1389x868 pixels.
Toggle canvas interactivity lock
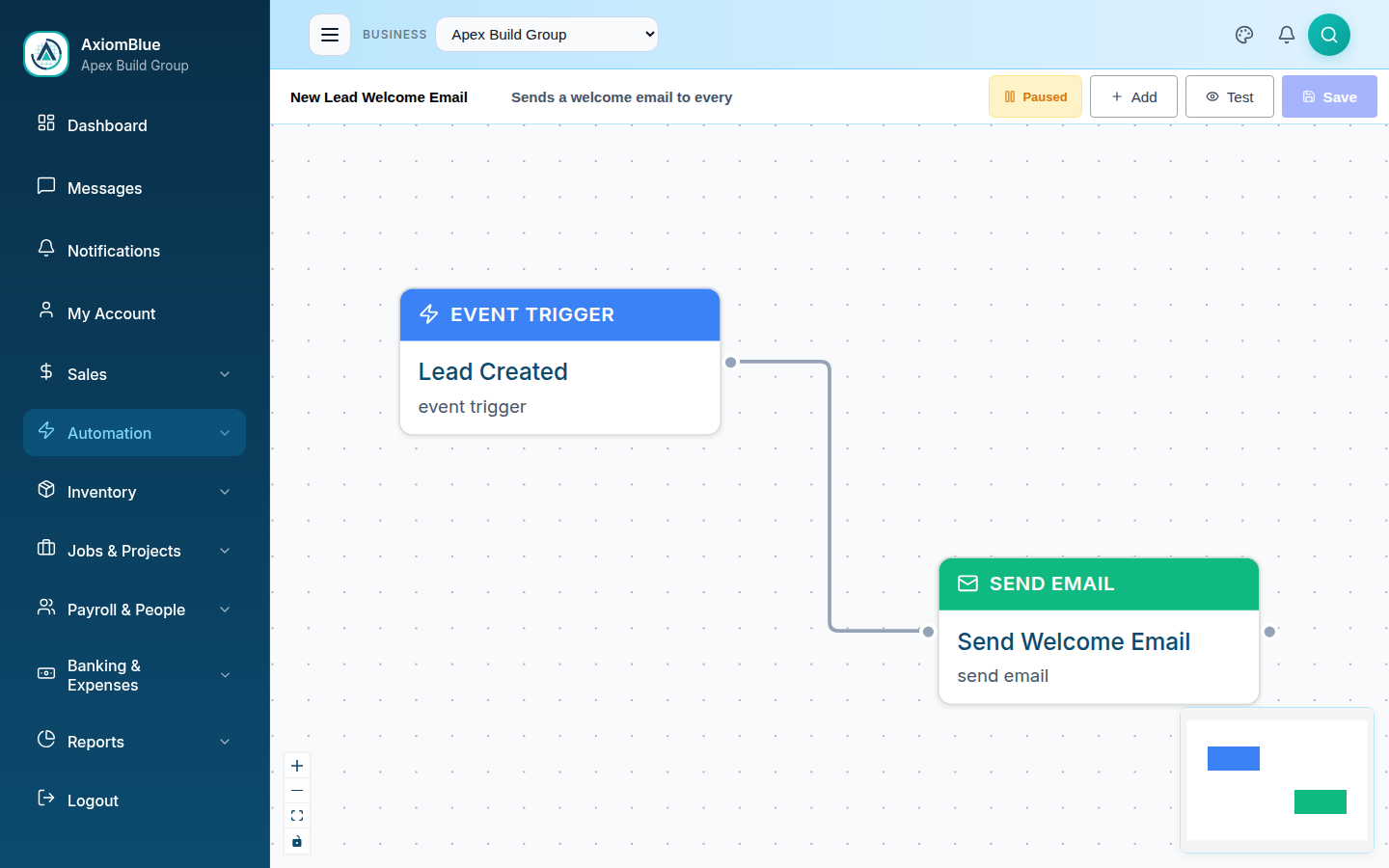tap(297, 841)
